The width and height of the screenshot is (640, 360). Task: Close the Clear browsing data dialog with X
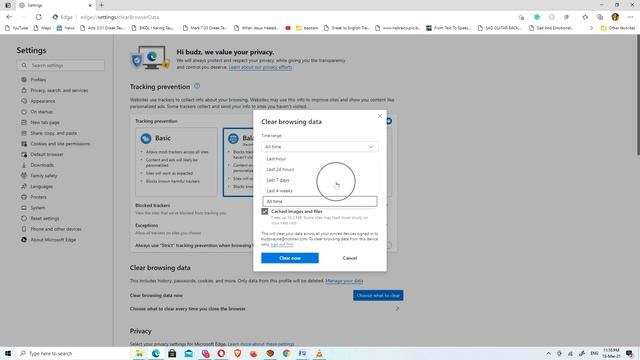380,116
